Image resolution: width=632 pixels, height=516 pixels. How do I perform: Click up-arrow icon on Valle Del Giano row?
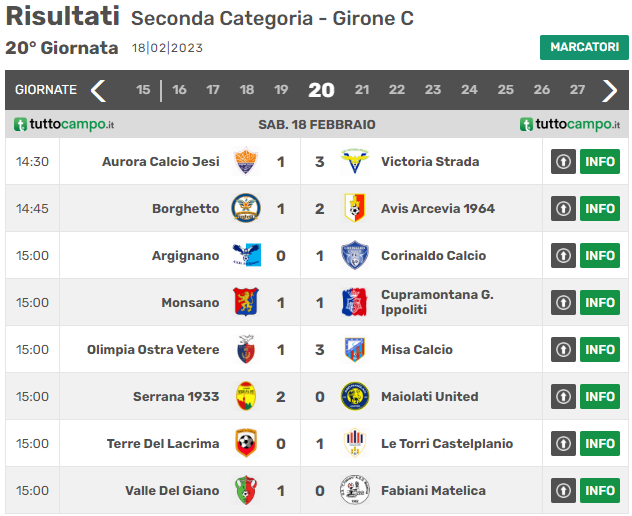563,490
